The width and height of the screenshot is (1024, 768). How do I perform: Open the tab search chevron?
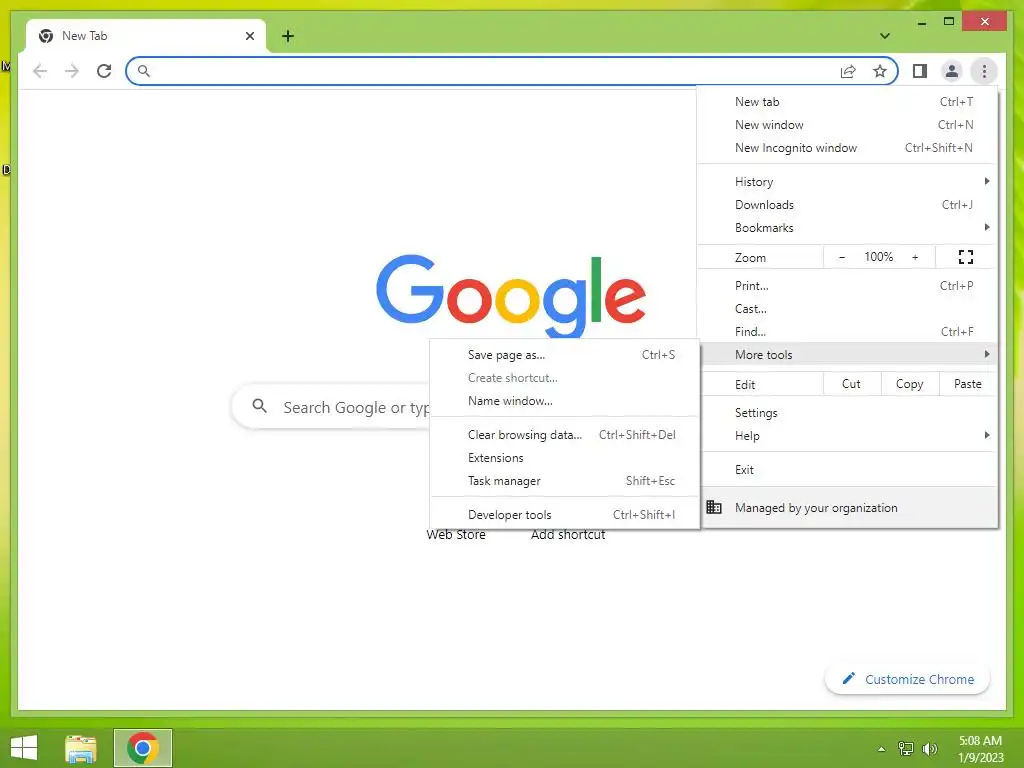click(x=885, y=36)
